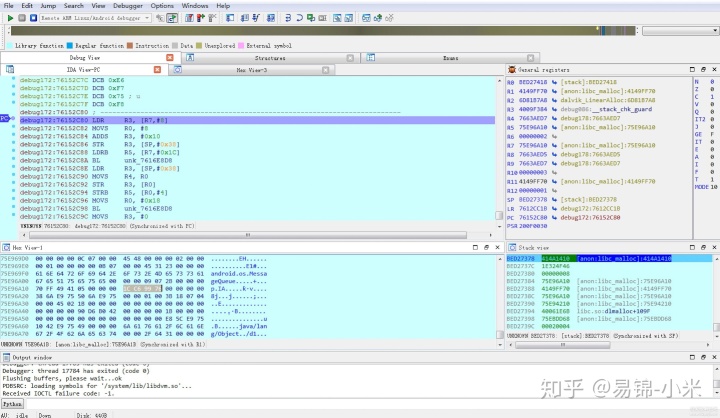The width and height of the screenshot is (720, 418).
Task: Click the Instruction brown legend swatch
Action: pos(129,45)
